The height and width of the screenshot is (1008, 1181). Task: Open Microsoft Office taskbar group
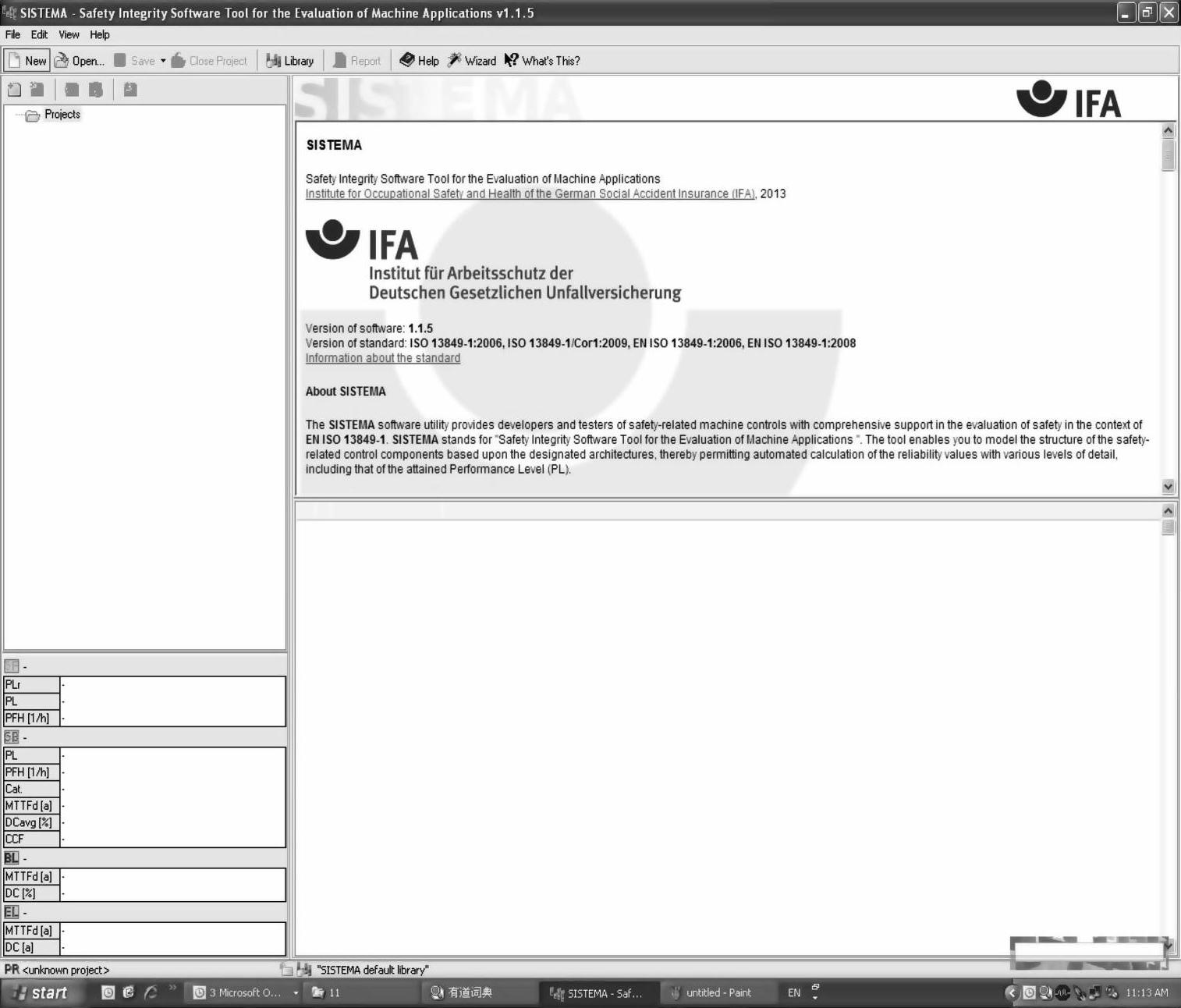click(x=245, y=992)
